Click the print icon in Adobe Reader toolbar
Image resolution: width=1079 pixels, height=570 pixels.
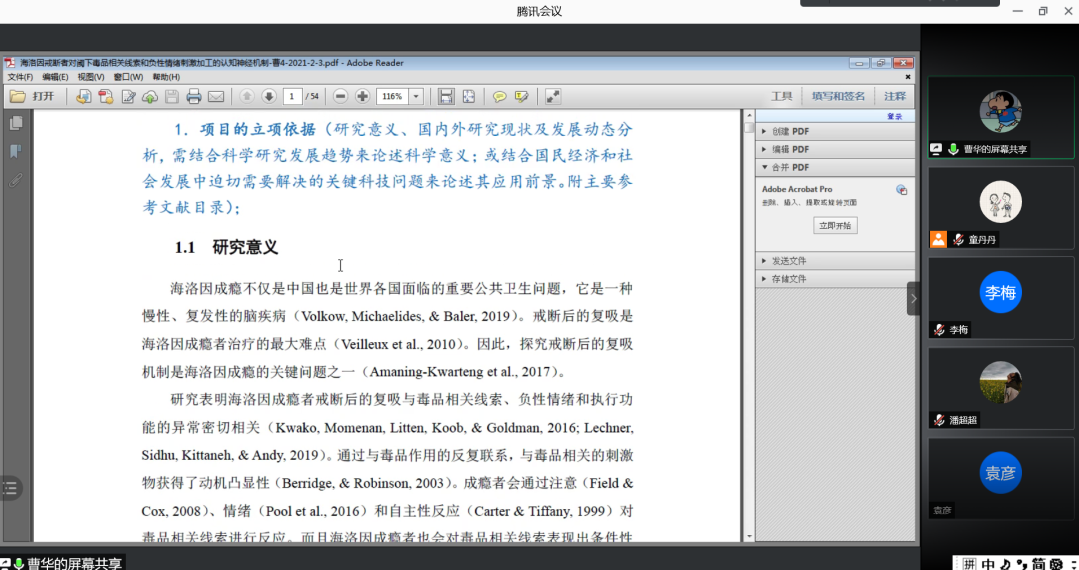click(x=194, y=97)
